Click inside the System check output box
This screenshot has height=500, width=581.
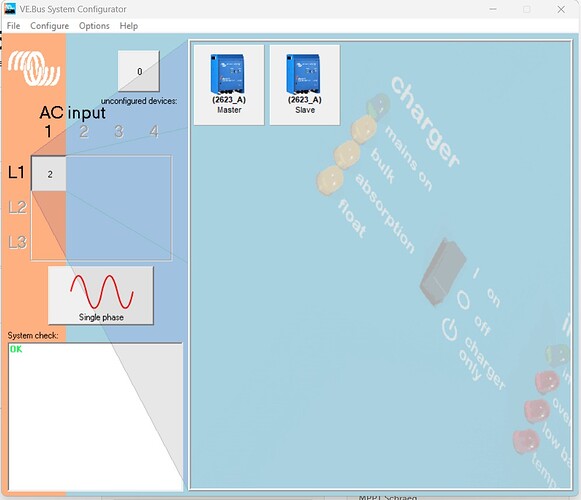(95, 417)
